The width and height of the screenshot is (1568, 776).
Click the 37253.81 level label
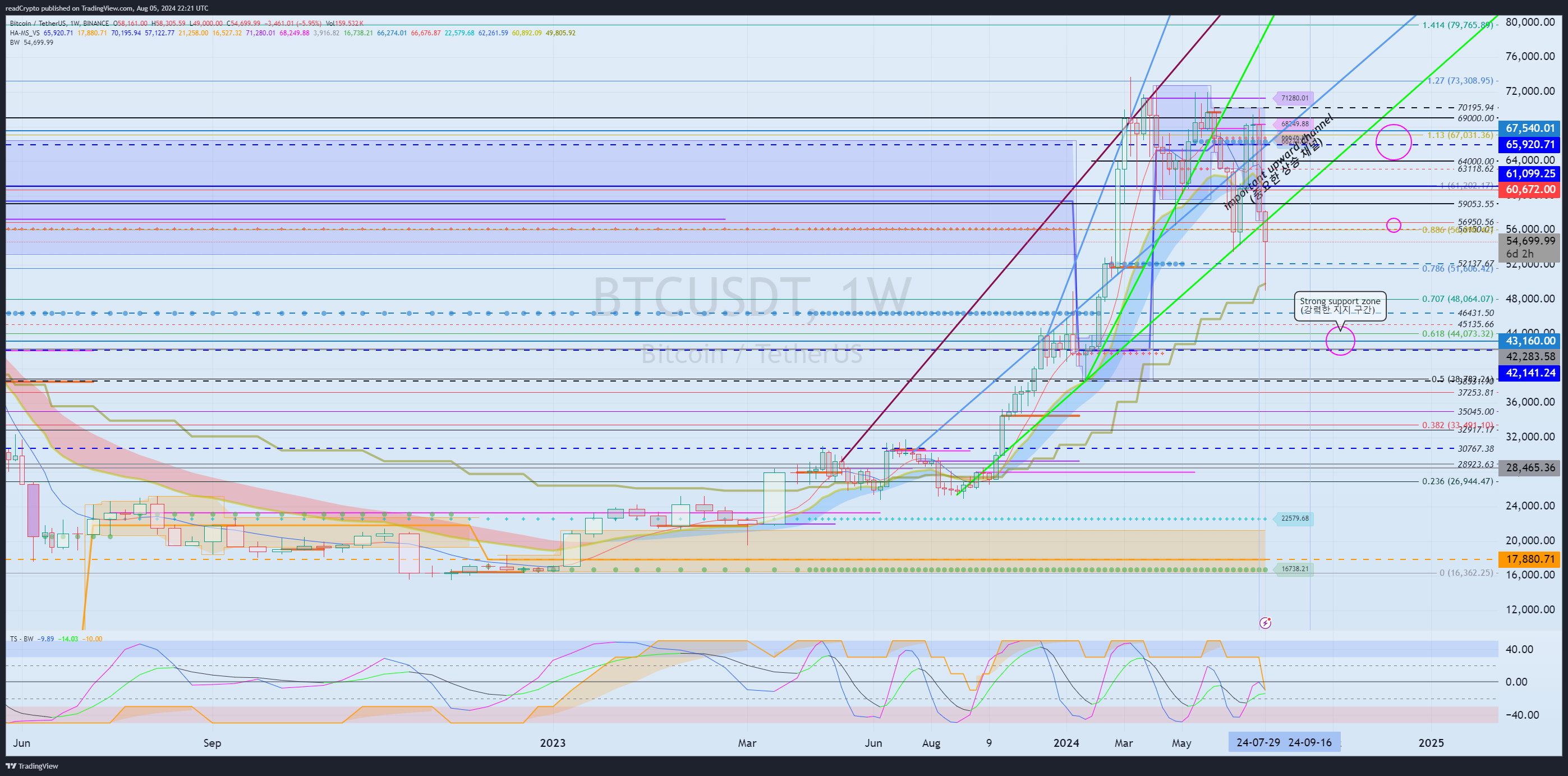(x=1475, y=393)
